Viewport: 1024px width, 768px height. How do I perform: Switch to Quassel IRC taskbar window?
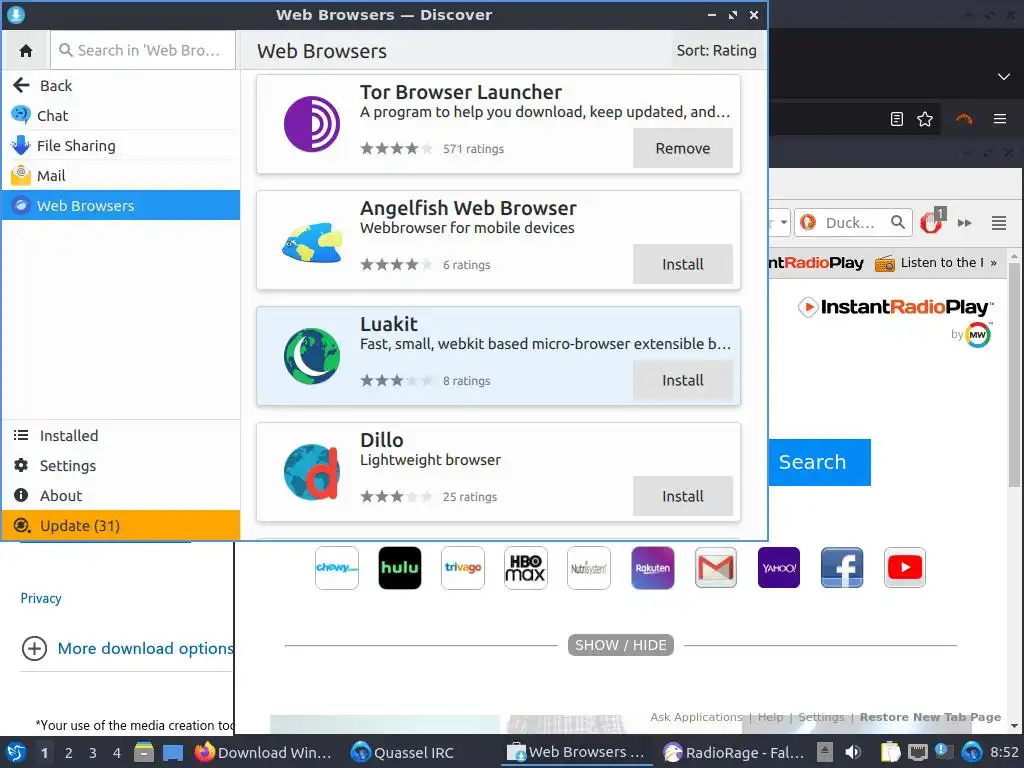pyautogui.click(x=403, y=752)
